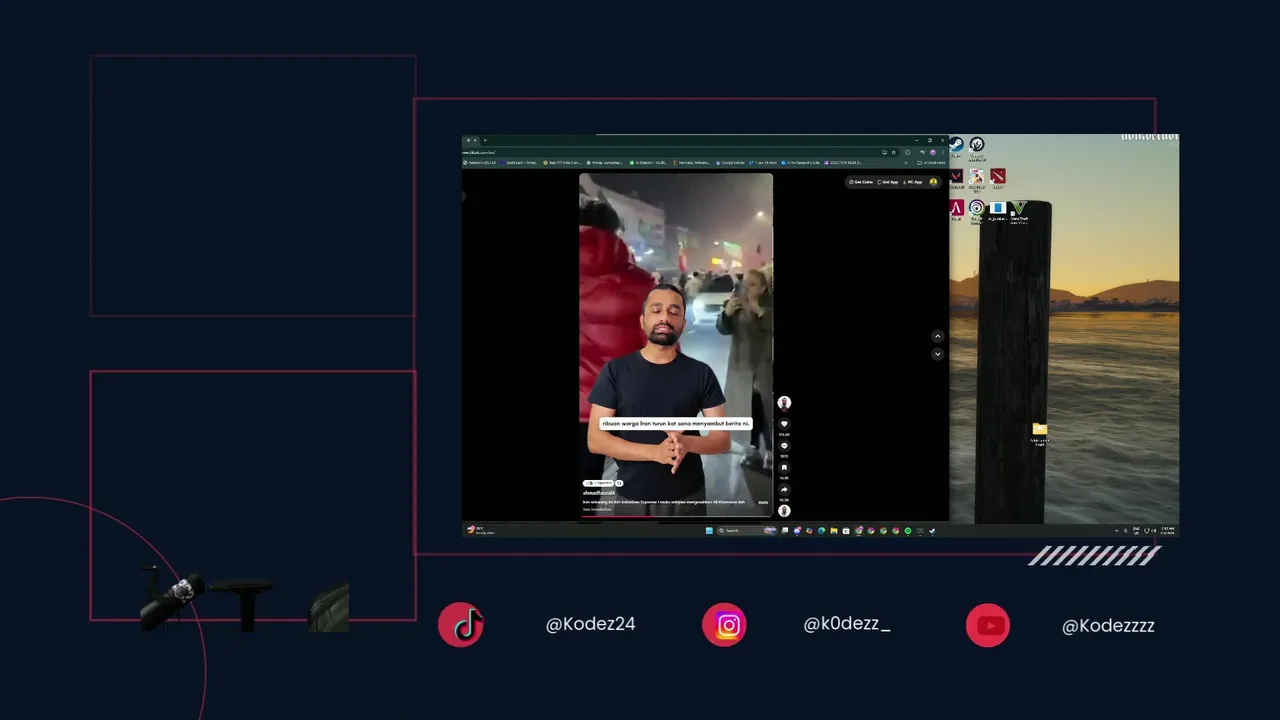Open the sound disc avatar below the share icon
Screen dimensions: 1280x720
[784, 511]
